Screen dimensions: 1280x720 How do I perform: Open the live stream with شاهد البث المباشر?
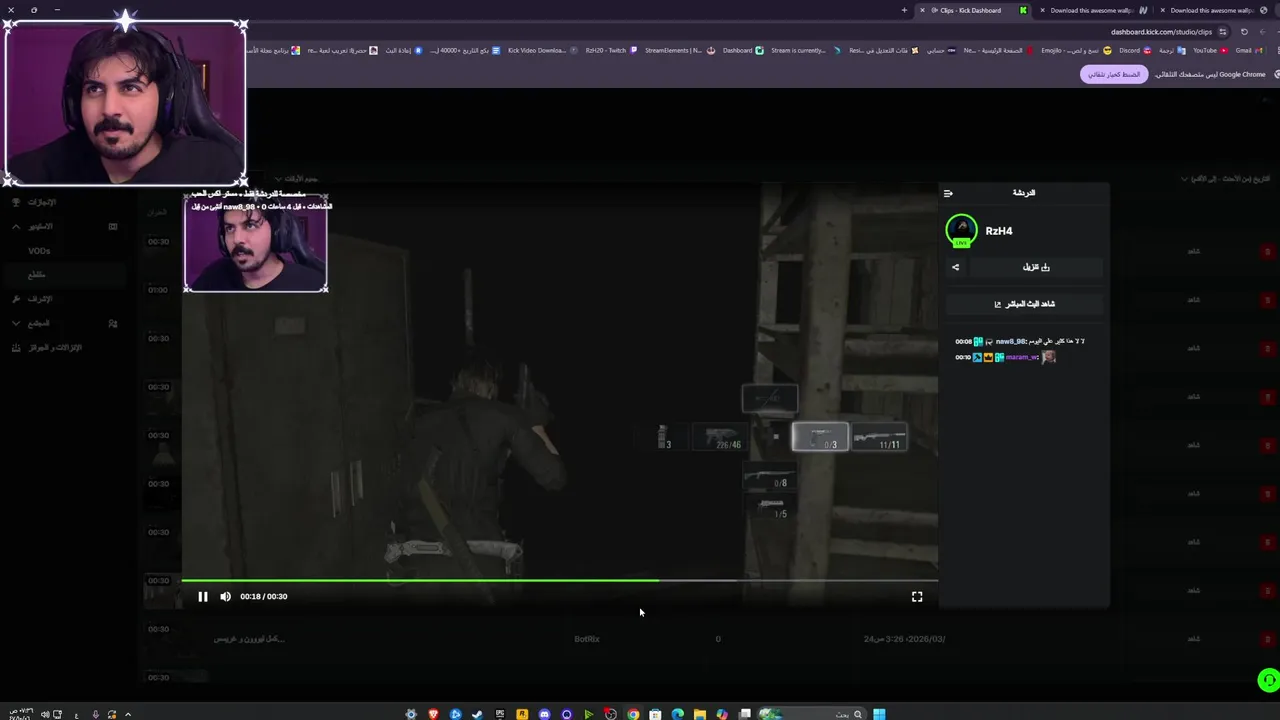[1025, 303]
